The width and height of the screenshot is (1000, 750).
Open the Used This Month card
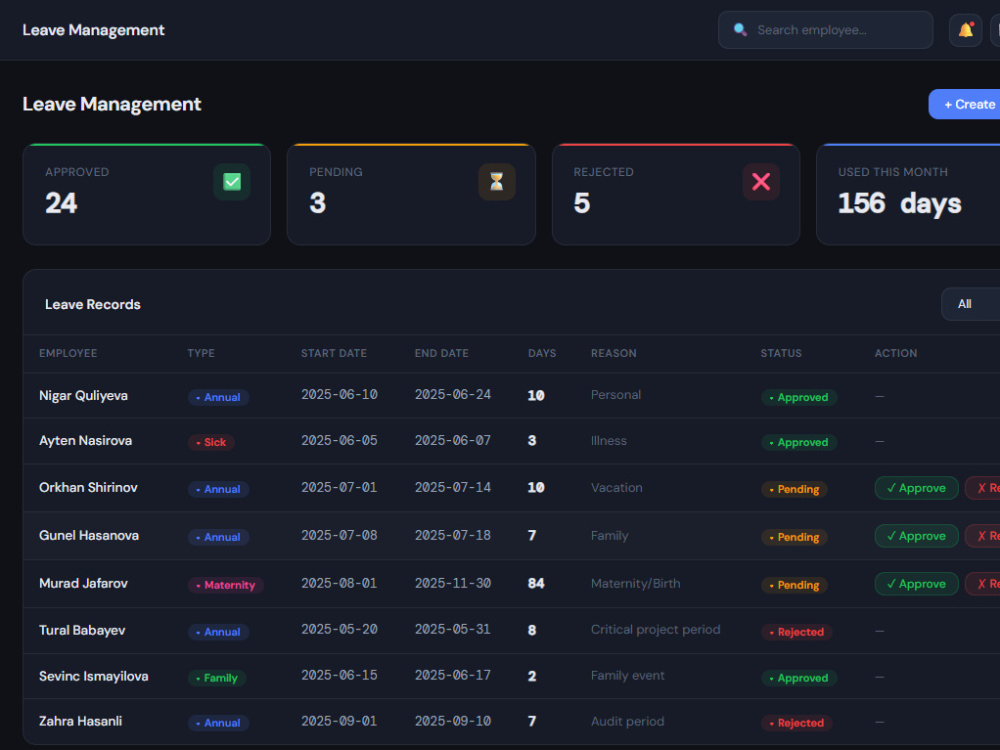point(908,195)
